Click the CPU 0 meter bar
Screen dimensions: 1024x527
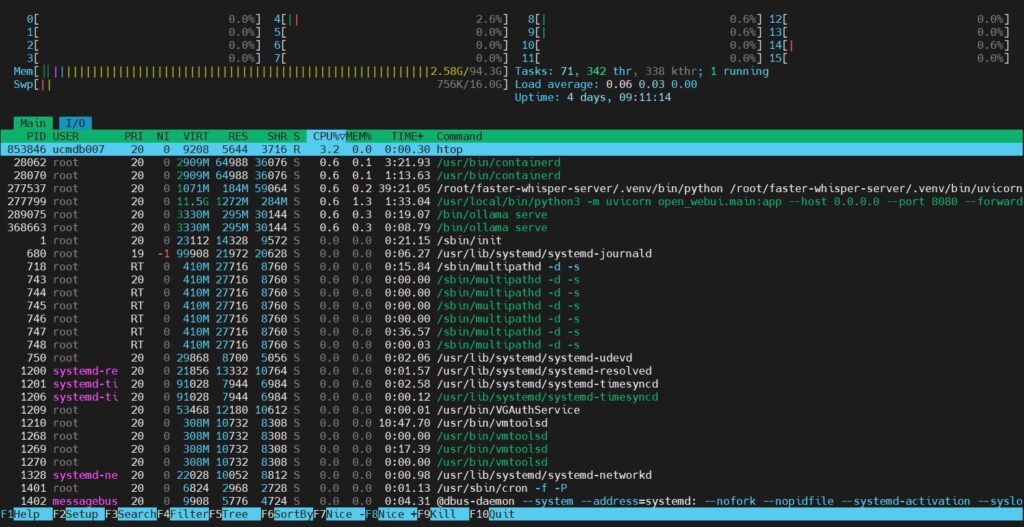click(x=144, y=19)
